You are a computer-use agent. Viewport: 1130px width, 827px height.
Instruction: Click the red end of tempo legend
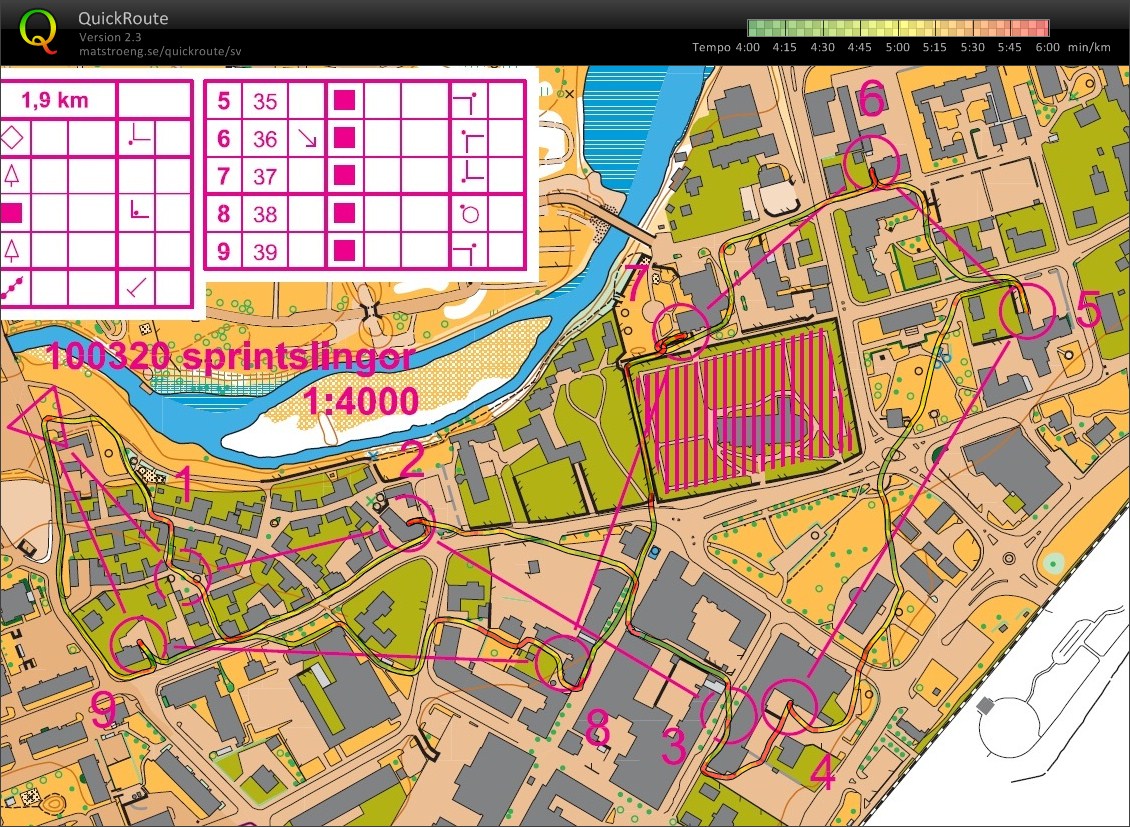point(1039,28)
